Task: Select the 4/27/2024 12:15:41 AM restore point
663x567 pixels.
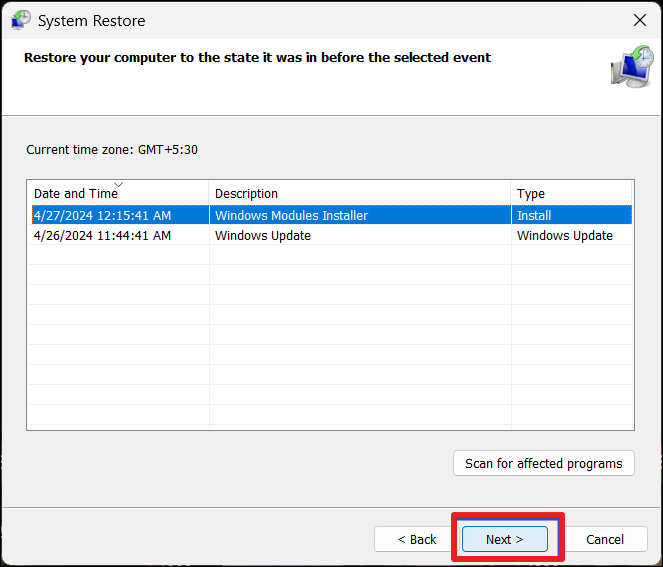Action: click(x=102, y=215)
